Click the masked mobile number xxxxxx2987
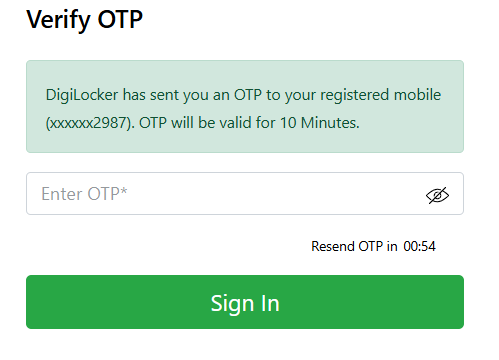 (x=90, y=123)
